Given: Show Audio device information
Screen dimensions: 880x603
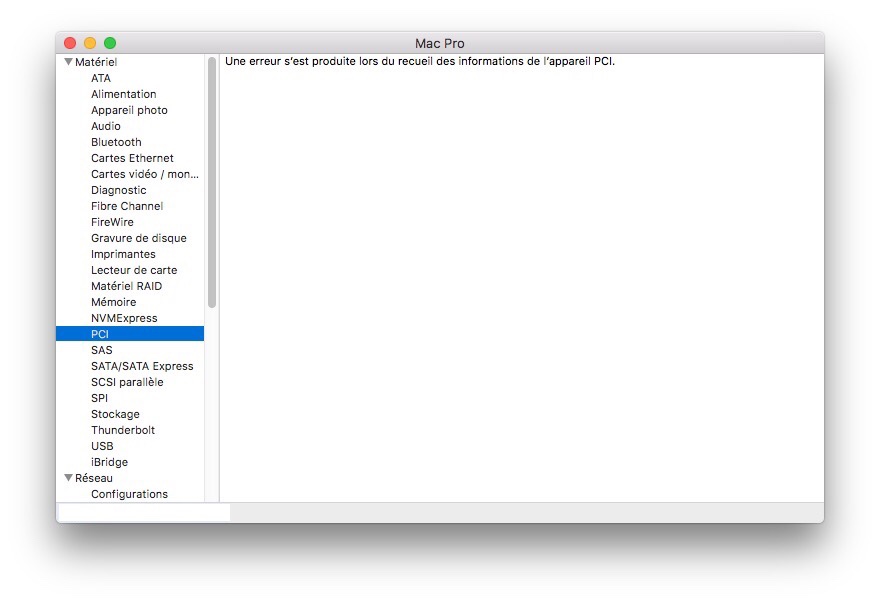Looking at the screenshot, I should pyautogui.click(x=105, y=126).
